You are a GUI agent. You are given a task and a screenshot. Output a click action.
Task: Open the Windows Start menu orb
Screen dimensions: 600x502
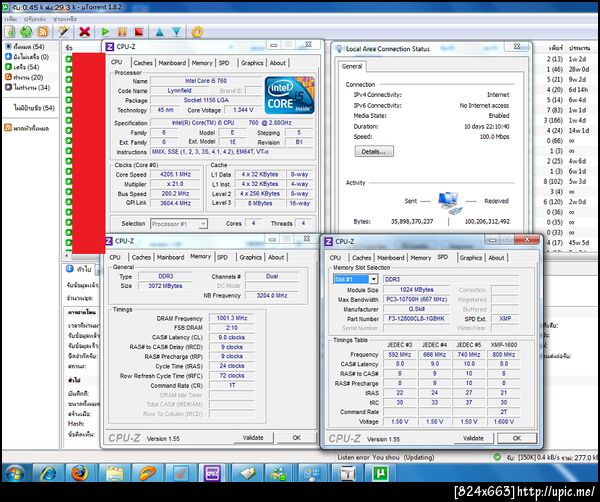pyautogui.click(x=17, y=471)
